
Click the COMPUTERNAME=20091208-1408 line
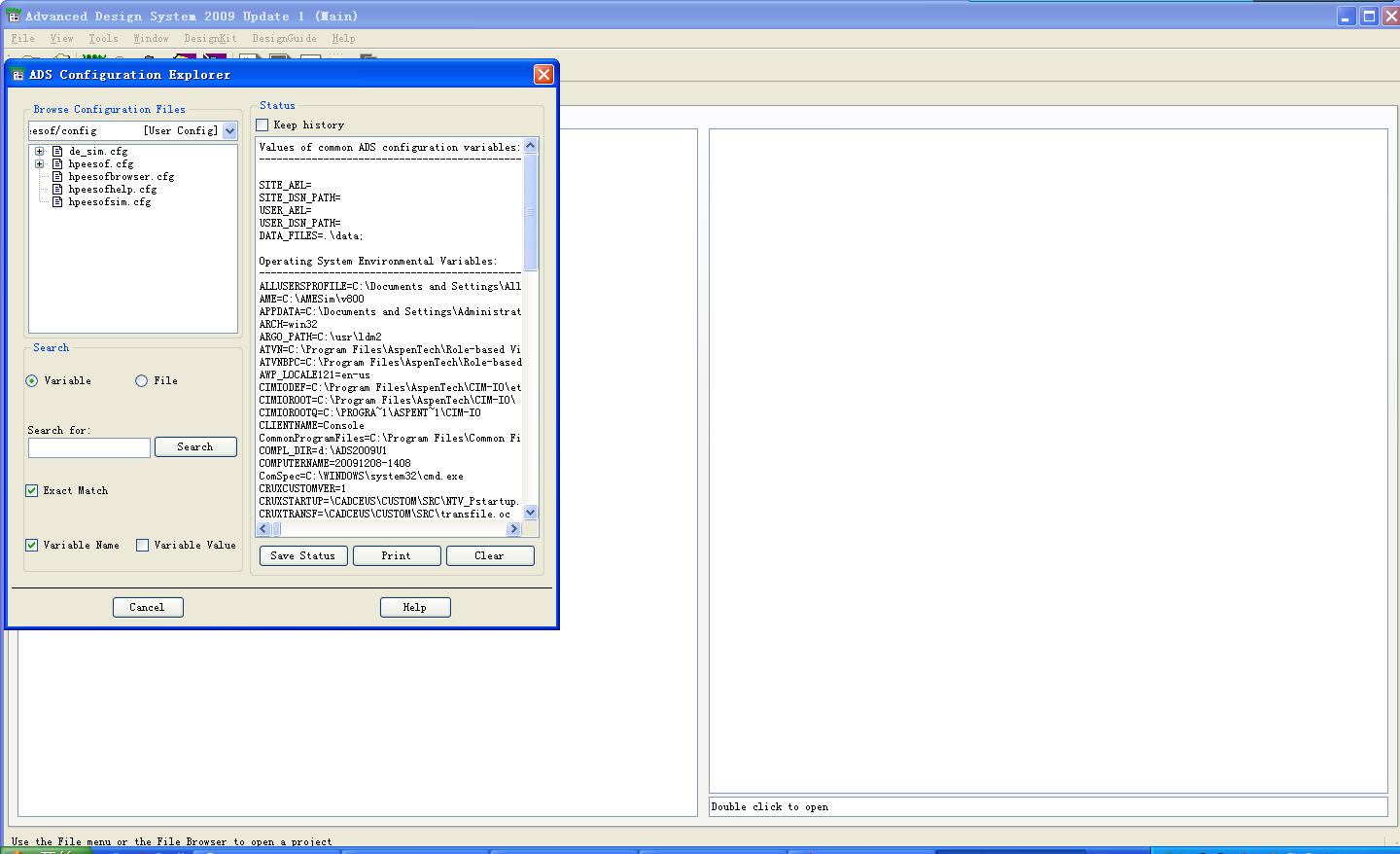(x=334, y=463)
